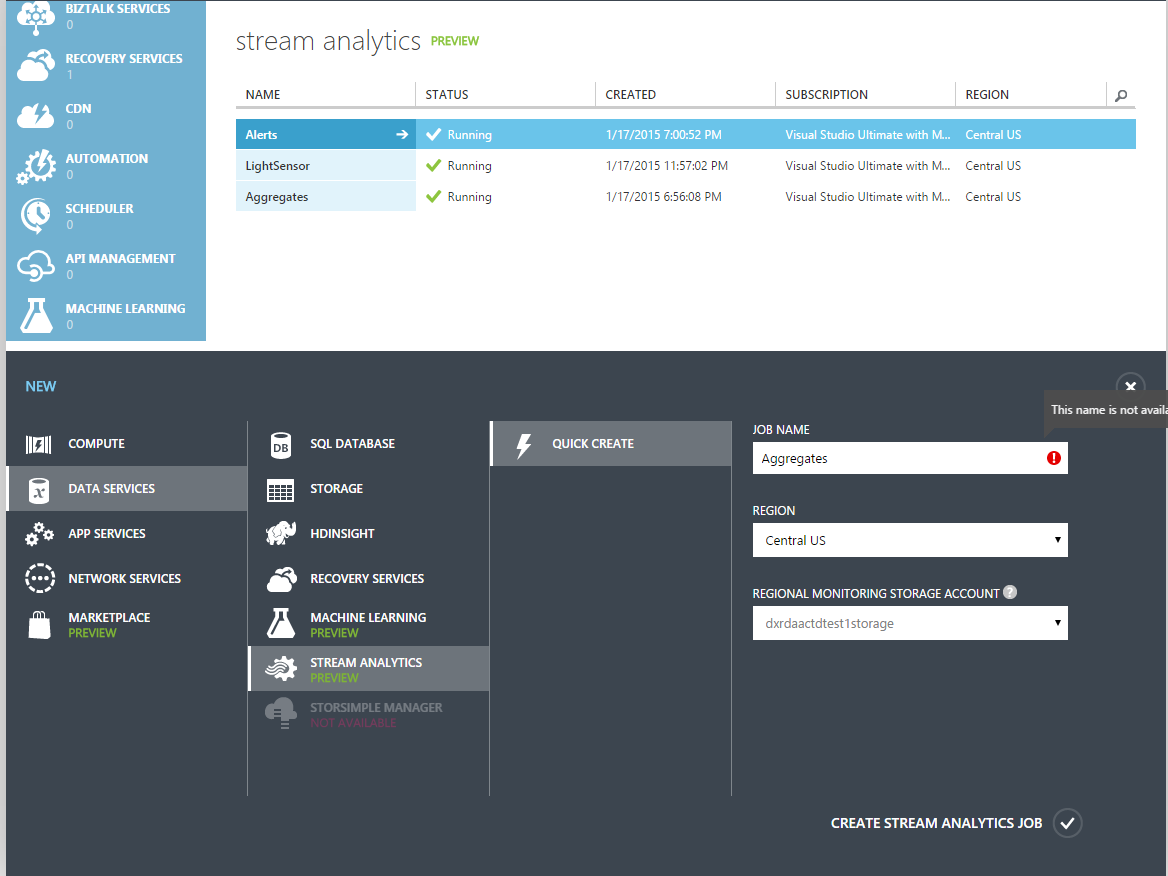Select Data Services menu item

tap(127, 489)
